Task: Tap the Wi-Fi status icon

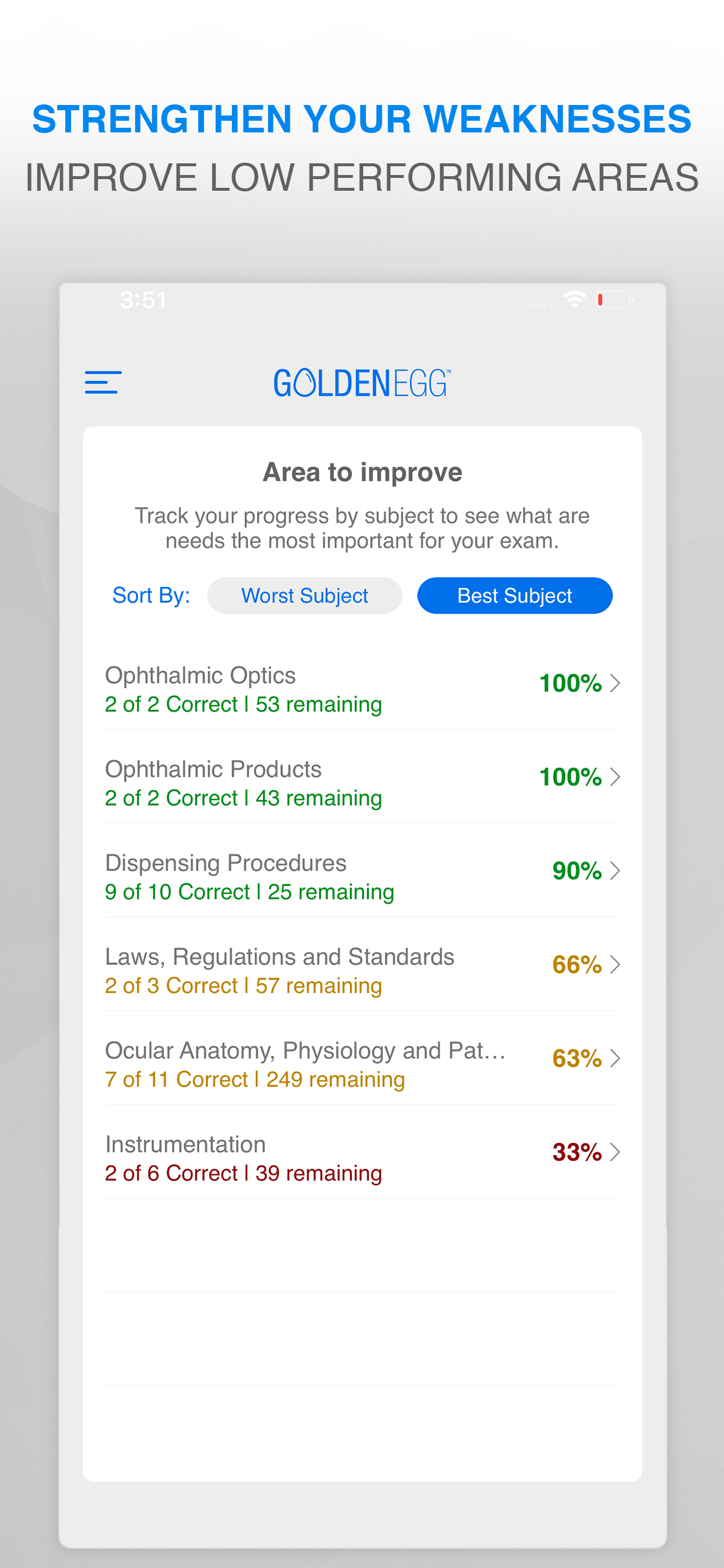Action: (x=574, y=299)
